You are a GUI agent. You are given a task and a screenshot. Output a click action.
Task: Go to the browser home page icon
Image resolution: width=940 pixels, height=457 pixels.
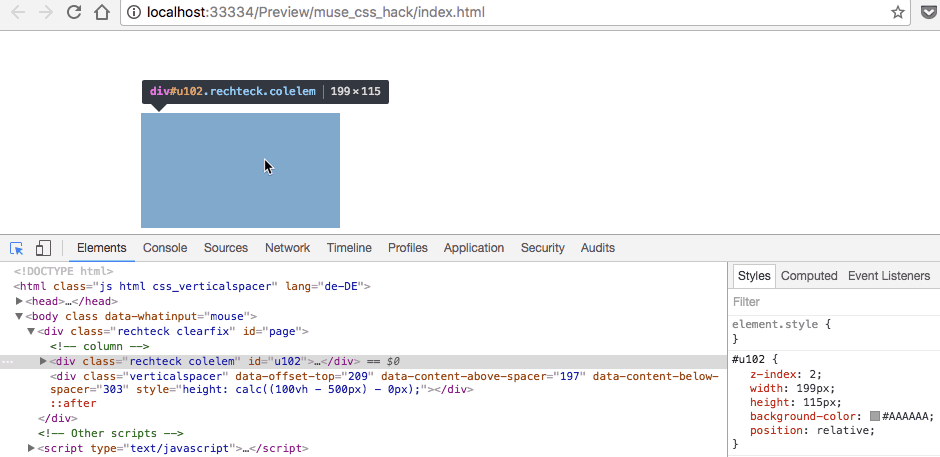(103, 12)
